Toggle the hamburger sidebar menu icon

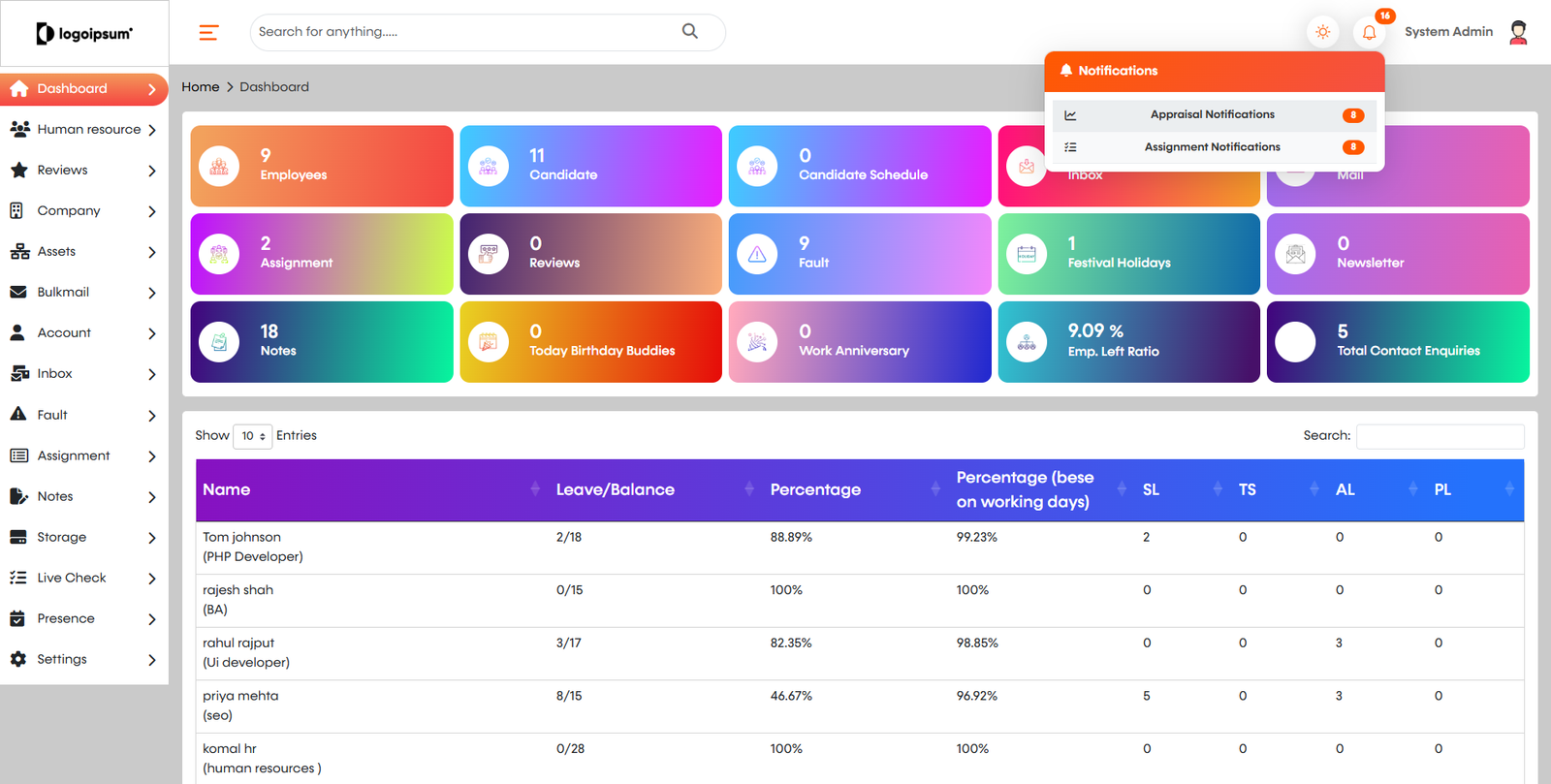[208, 33]
